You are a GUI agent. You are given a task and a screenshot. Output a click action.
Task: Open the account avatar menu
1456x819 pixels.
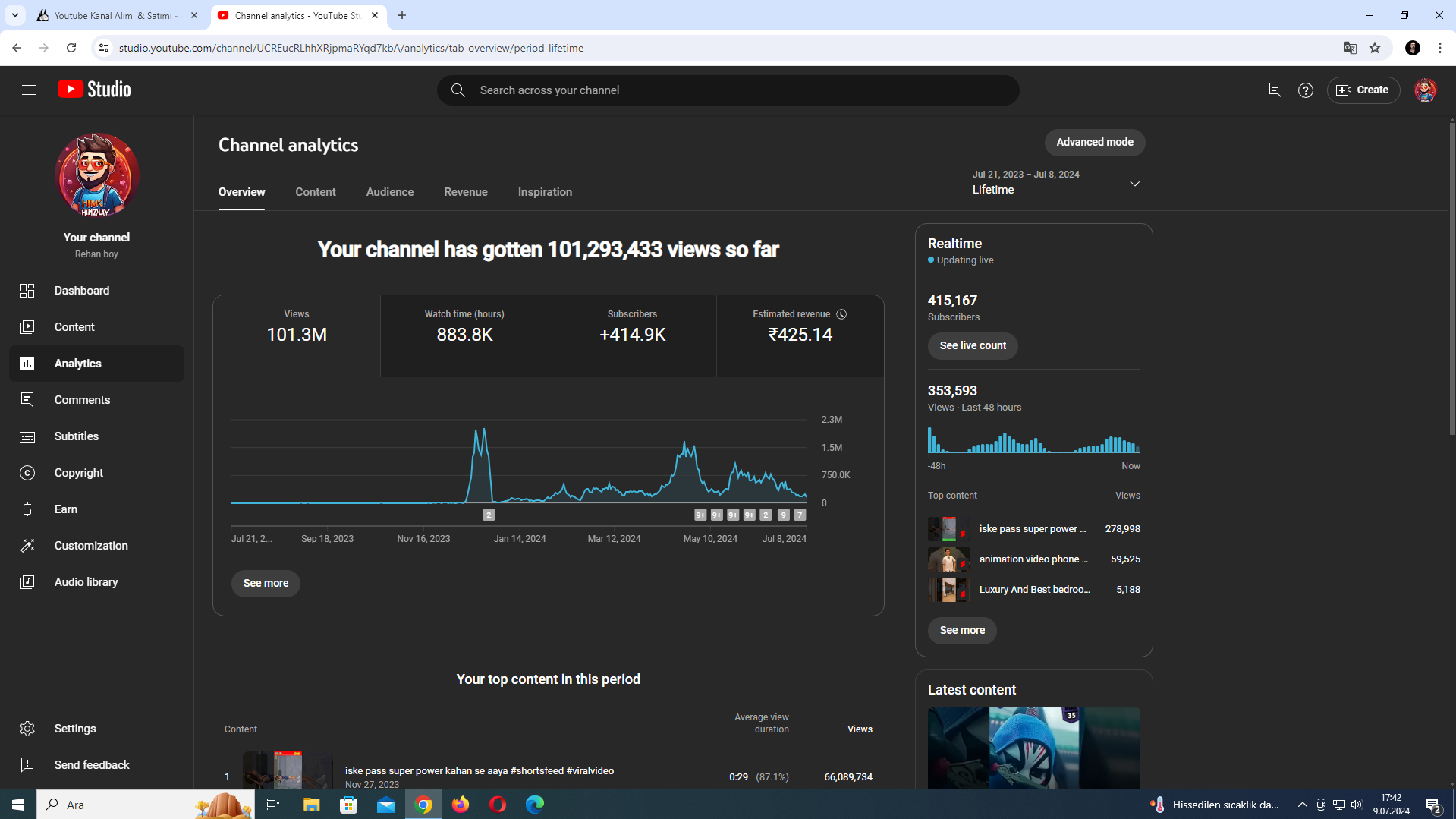(x=1424, y=90)
